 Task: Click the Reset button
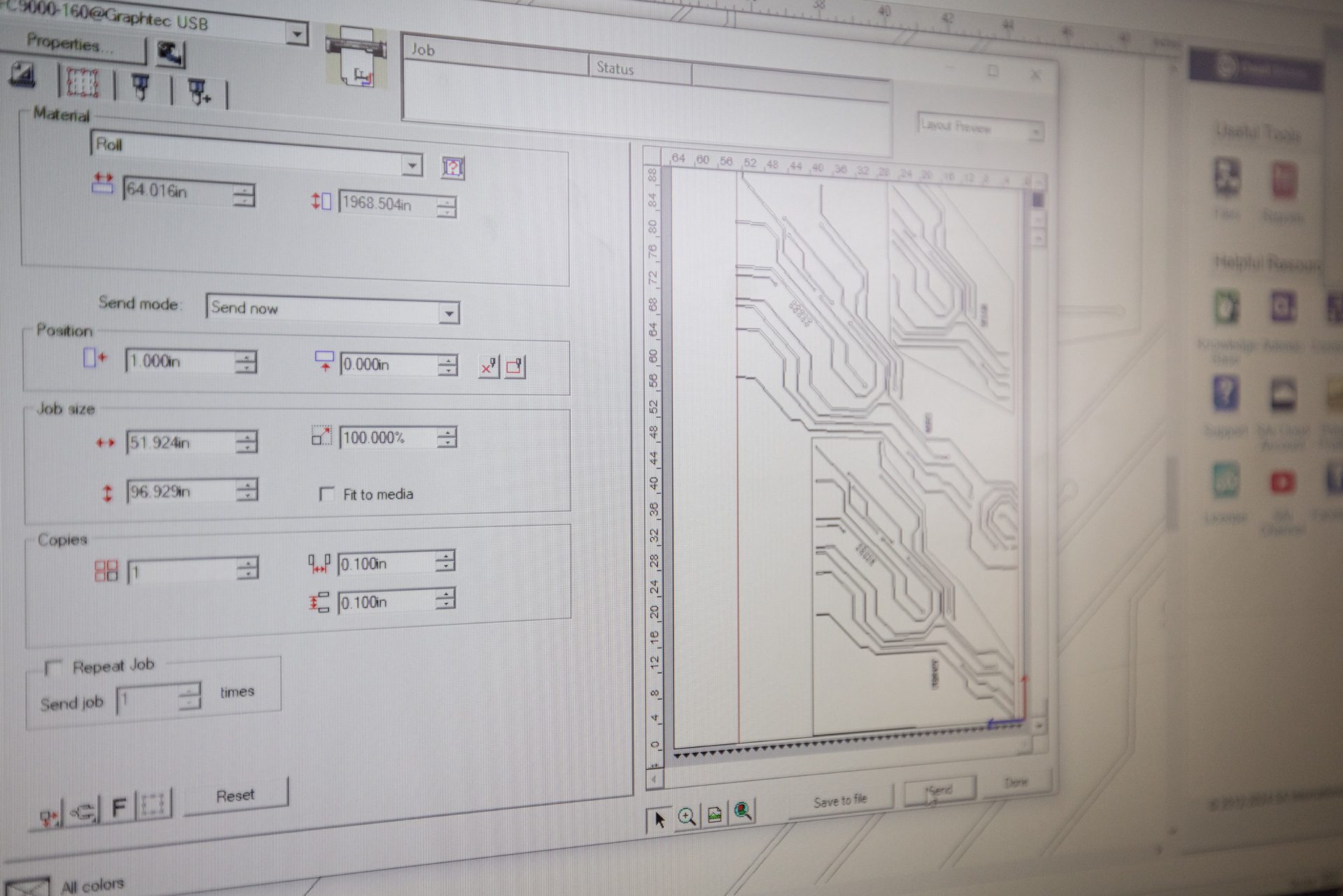[236, 796]
